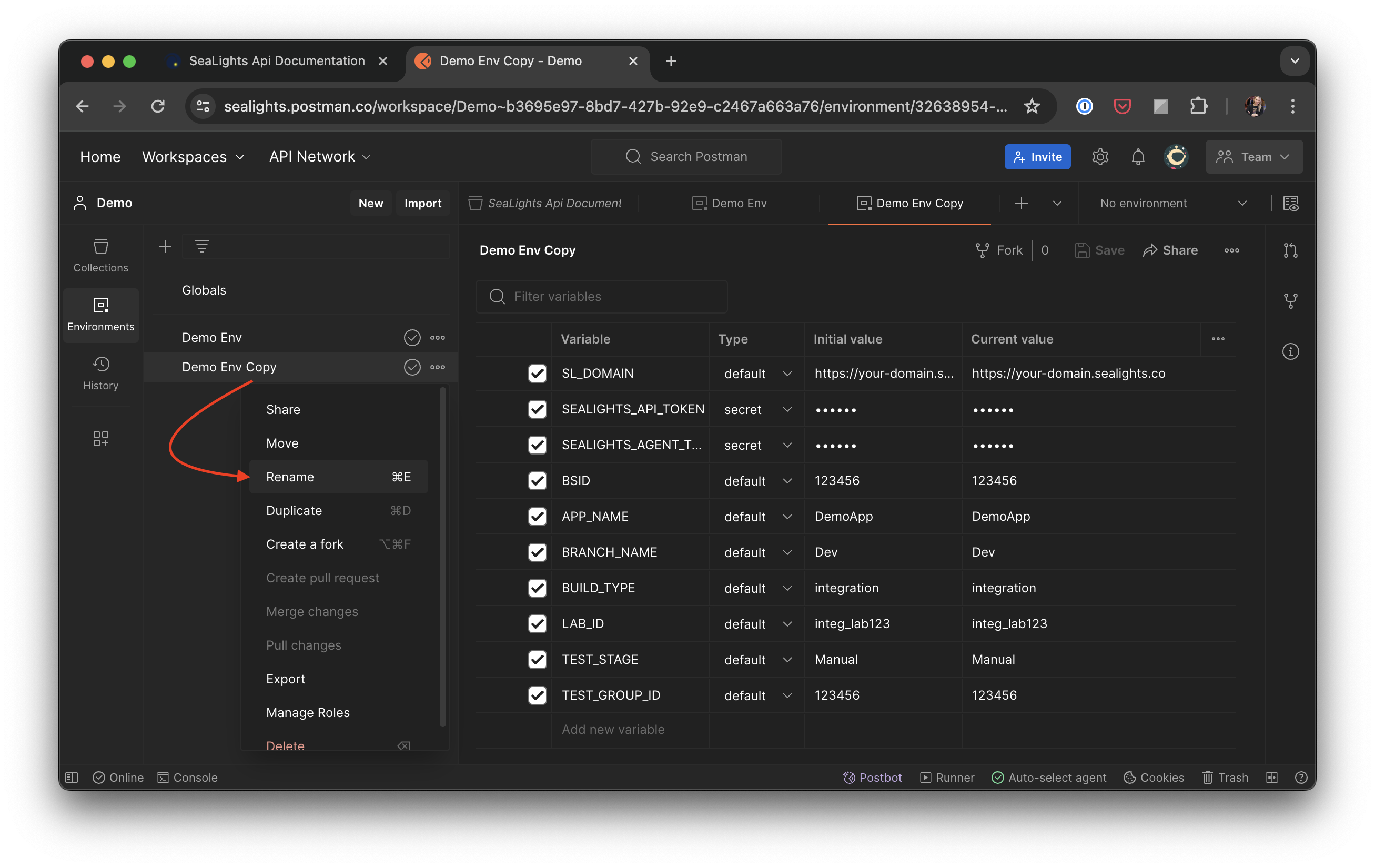This screenshot has height=868, width=1375.
Task: Open the Collections sidebar panel
Action: (x=100, y=255)
